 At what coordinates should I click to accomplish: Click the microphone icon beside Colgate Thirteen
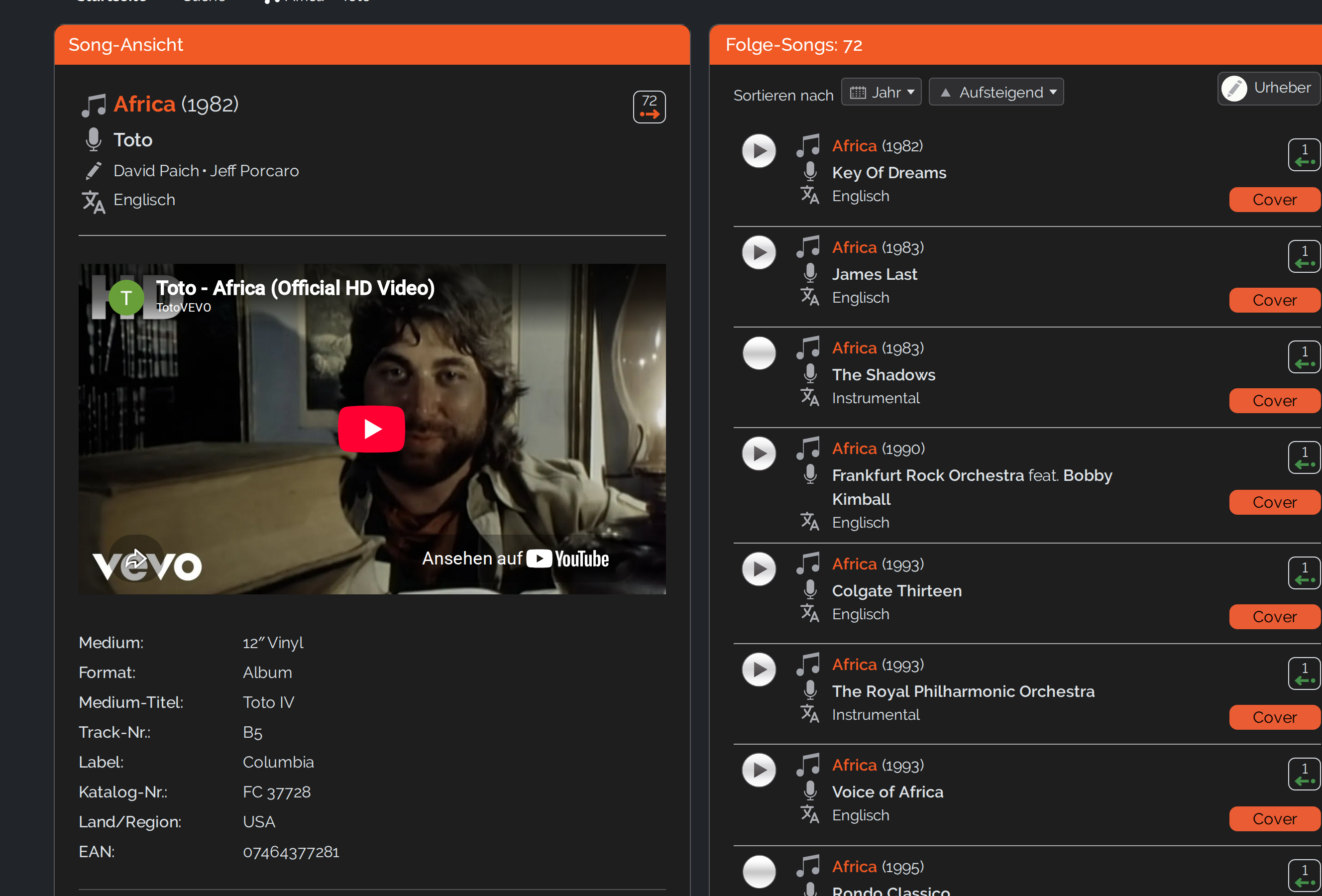click(810, 590)
